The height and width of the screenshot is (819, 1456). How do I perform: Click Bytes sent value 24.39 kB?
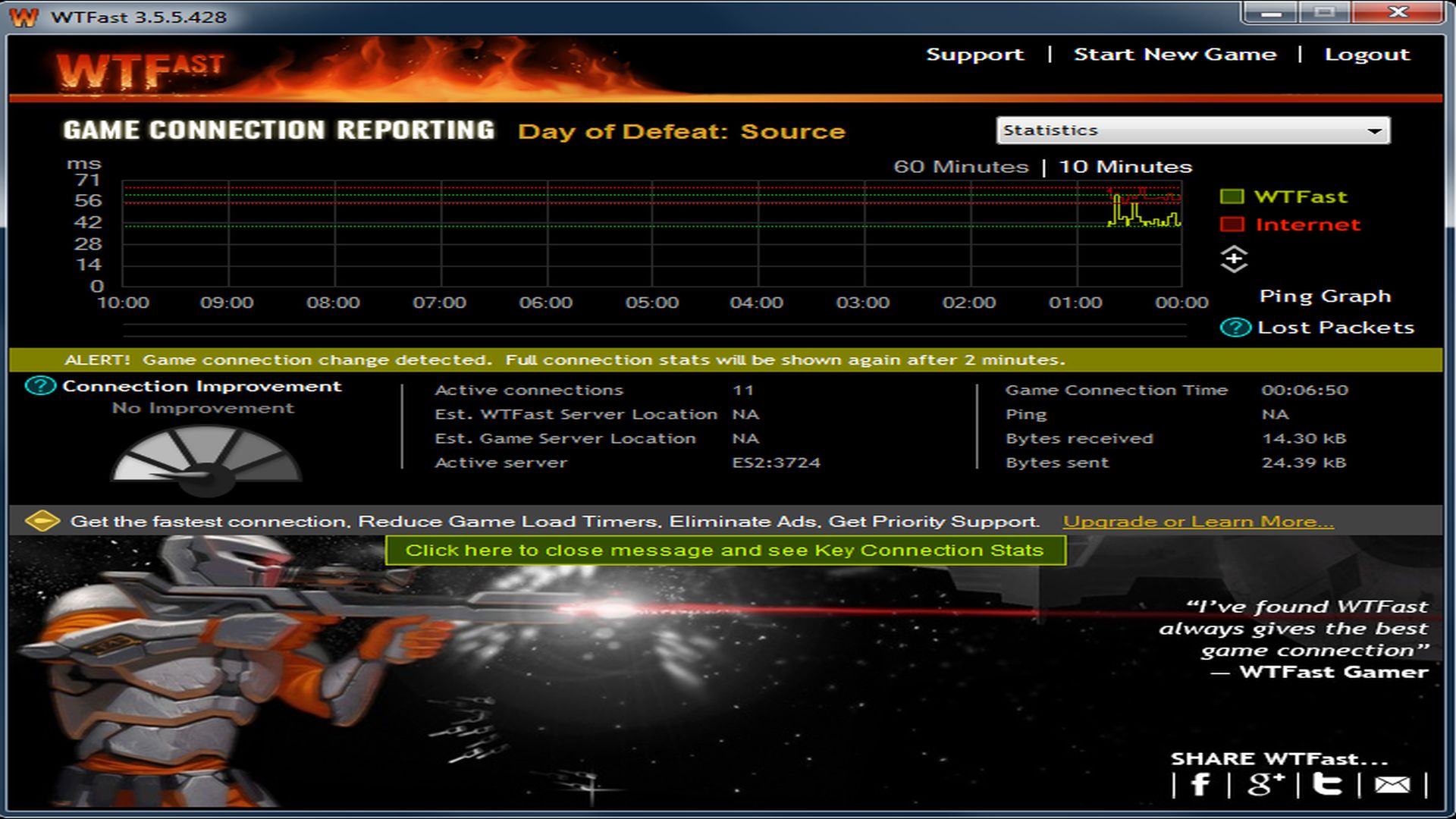1304,463
